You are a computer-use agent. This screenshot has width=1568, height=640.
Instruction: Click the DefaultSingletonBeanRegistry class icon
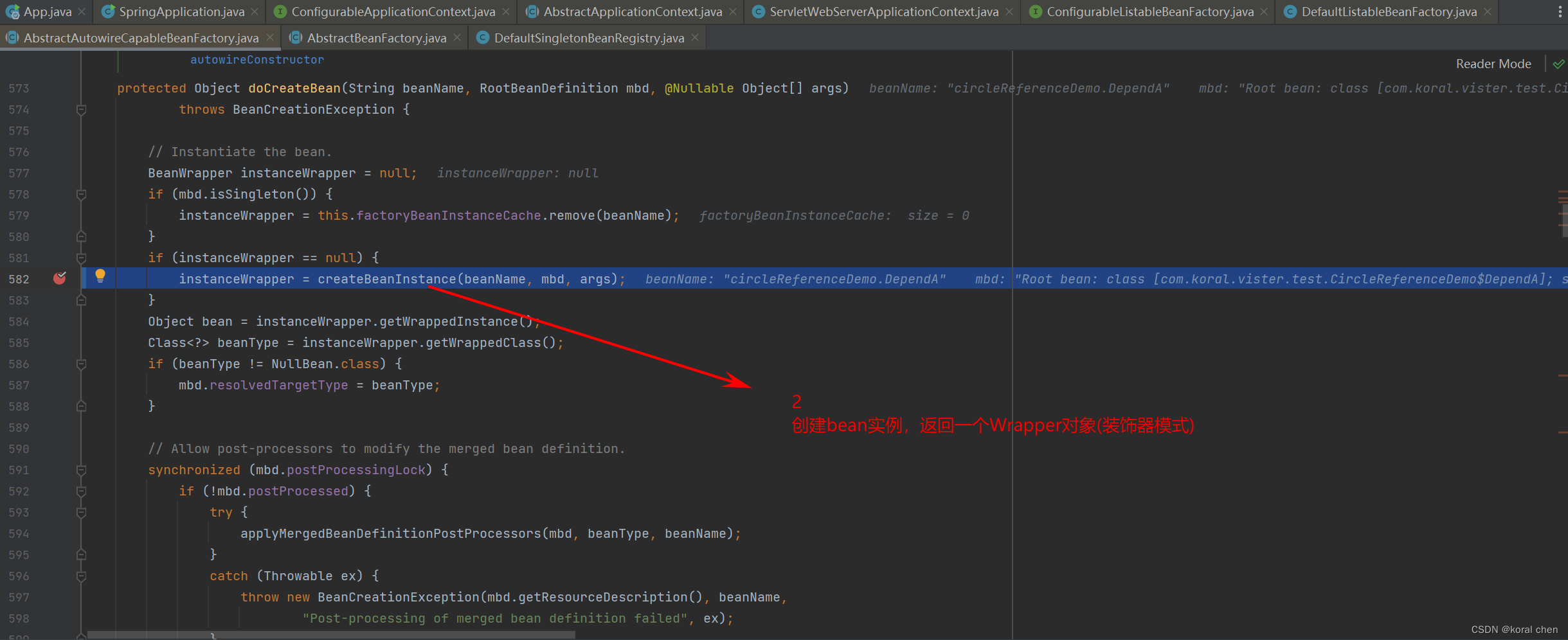(483, 38)
